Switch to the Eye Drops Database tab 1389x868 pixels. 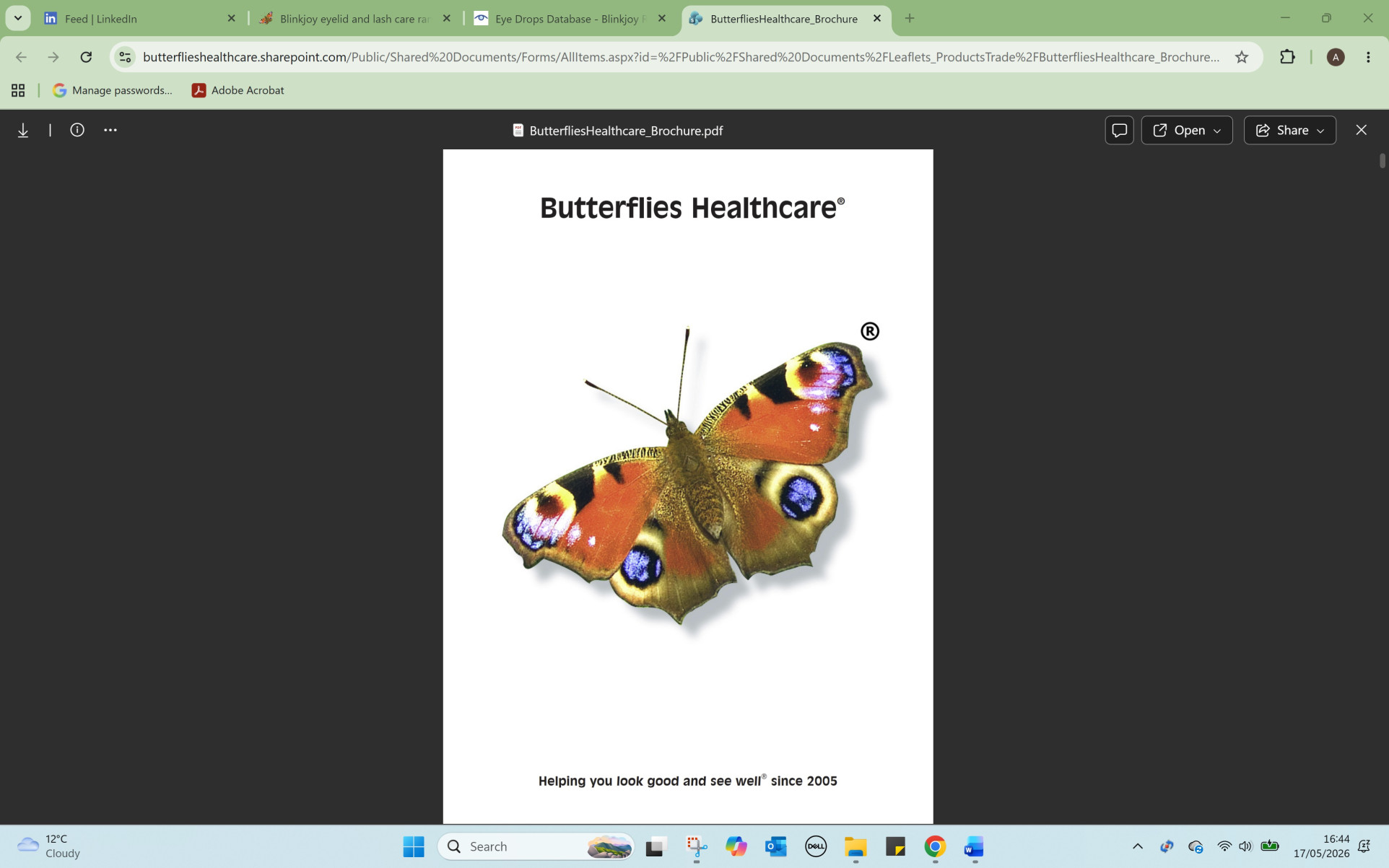[569, 19]
